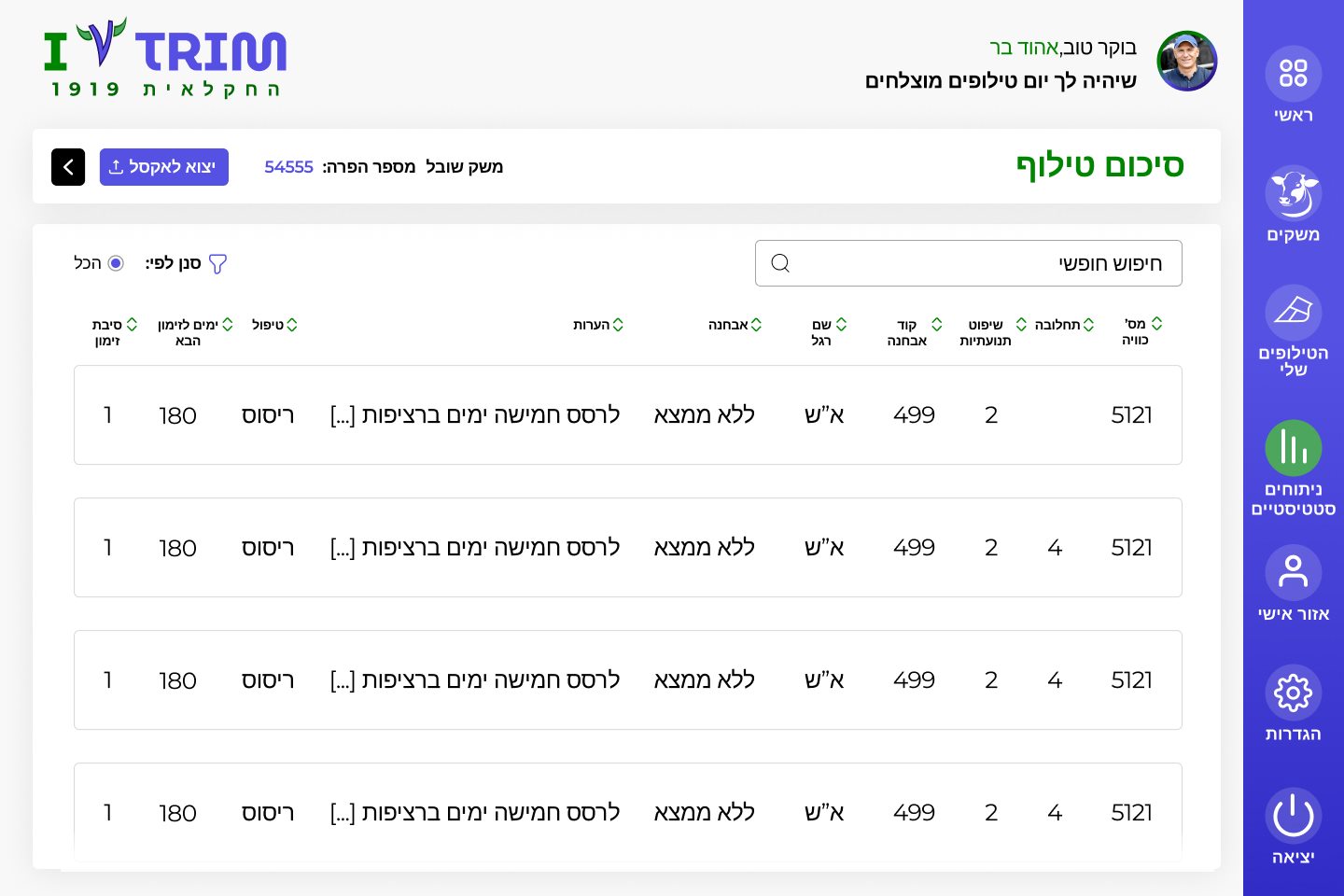Click the black back arrow button
The width and height of the screenshot is (1344, 896).
click(x=68, y=167)
